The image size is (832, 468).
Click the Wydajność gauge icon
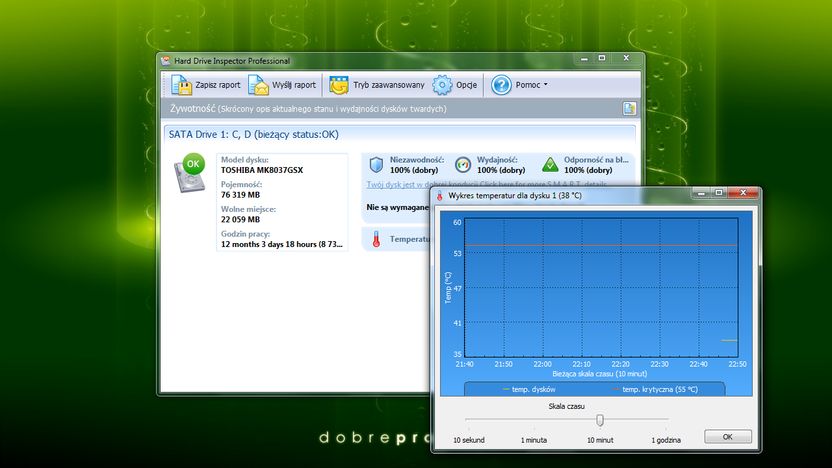463,165
